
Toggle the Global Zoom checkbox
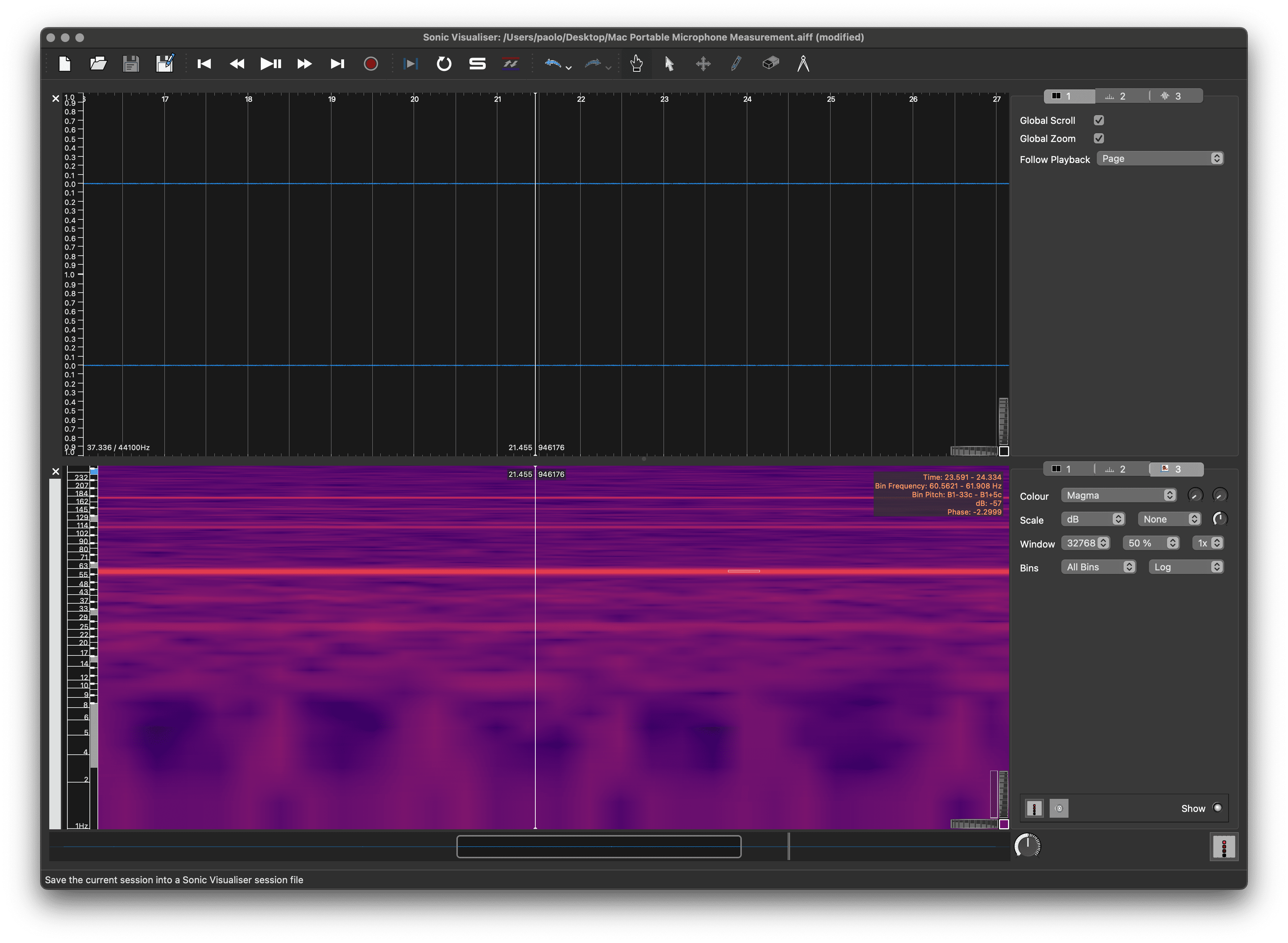(1099, 139)
